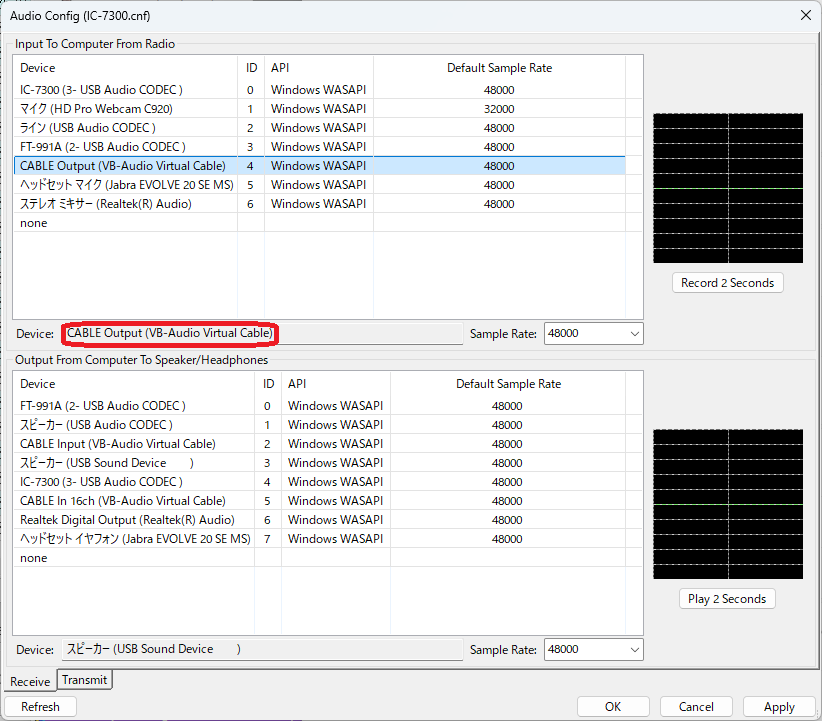Select 'none' in the output device list
This screenshot has width=822, height=721.
[x=320, y=558]
